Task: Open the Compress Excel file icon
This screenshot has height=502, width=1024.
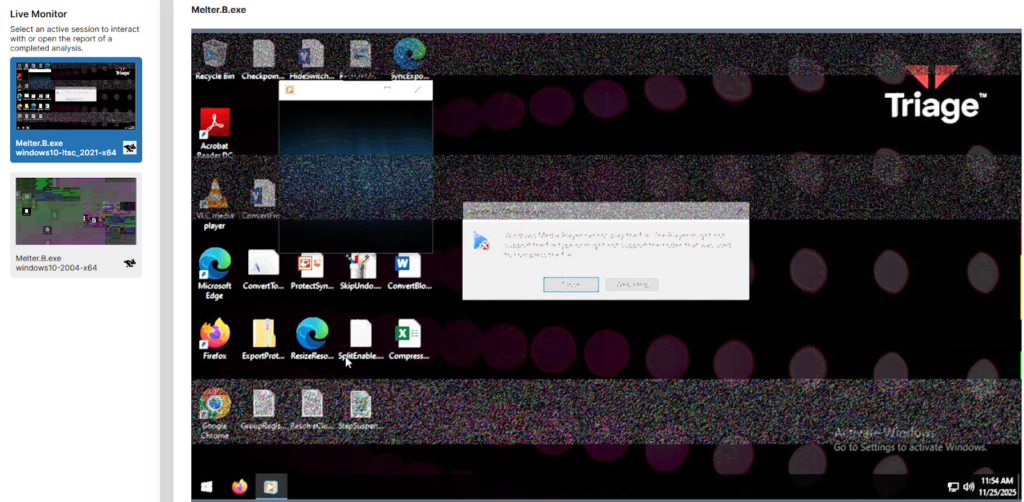Action: [x=407, y=335]
